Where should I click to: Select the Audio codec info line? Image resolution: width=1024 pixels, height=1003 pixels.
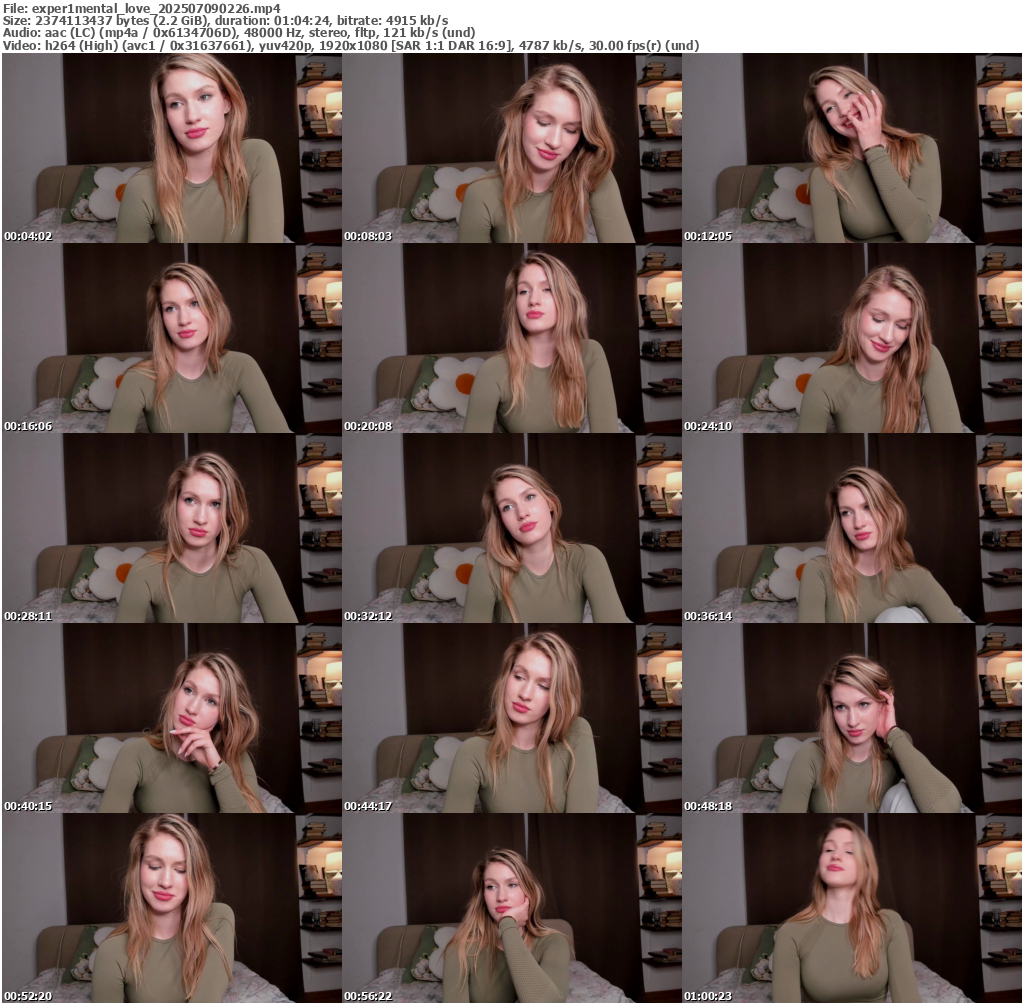point(239,33)
